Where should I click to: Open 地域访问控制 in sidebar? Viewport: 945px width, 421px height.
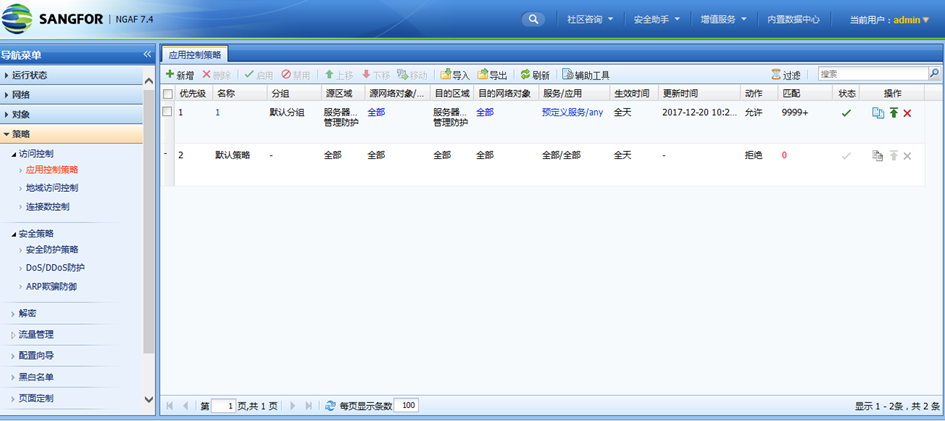[52, 188]
